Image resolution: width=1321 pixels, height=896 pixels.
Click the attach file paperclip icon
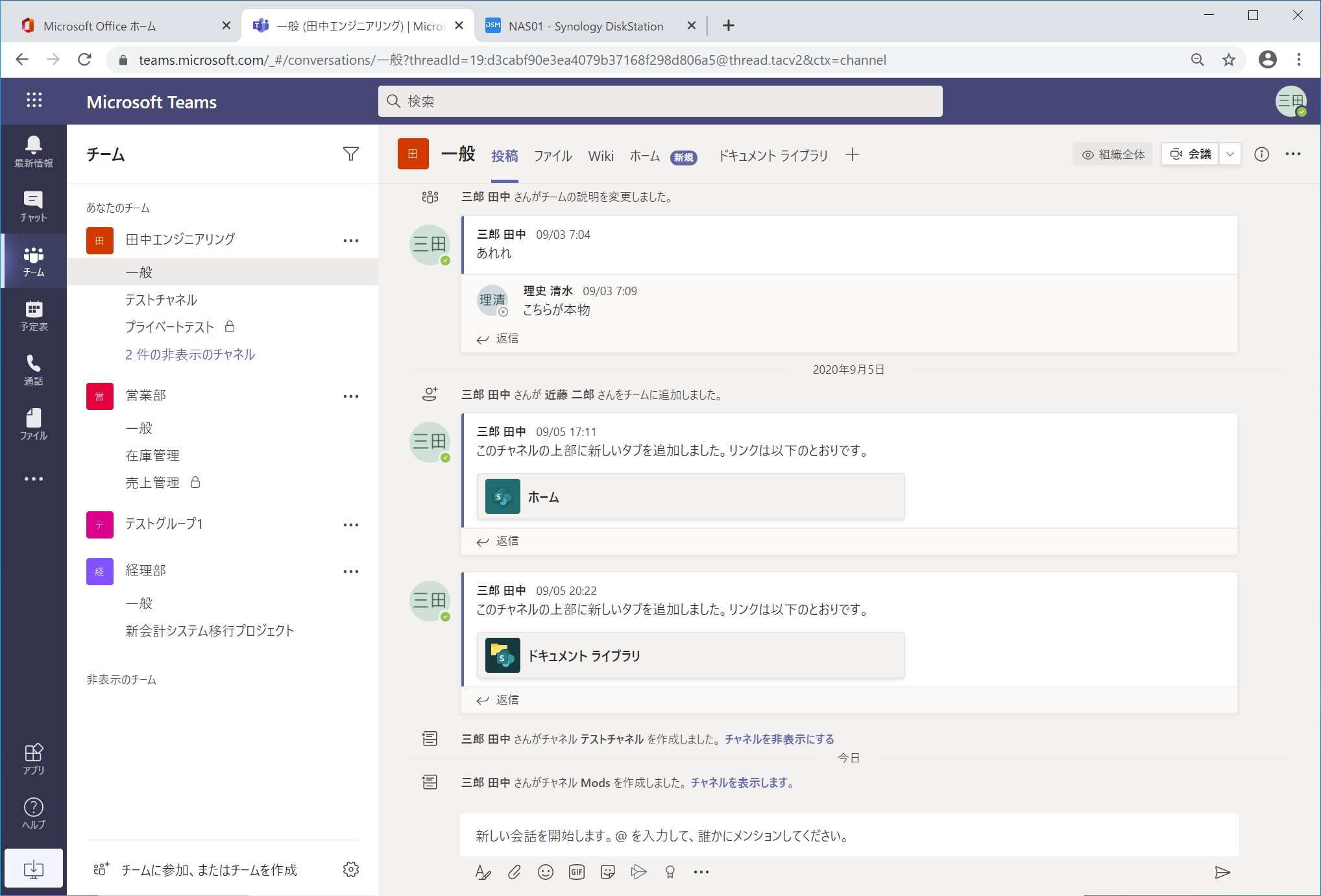[514, 872]
